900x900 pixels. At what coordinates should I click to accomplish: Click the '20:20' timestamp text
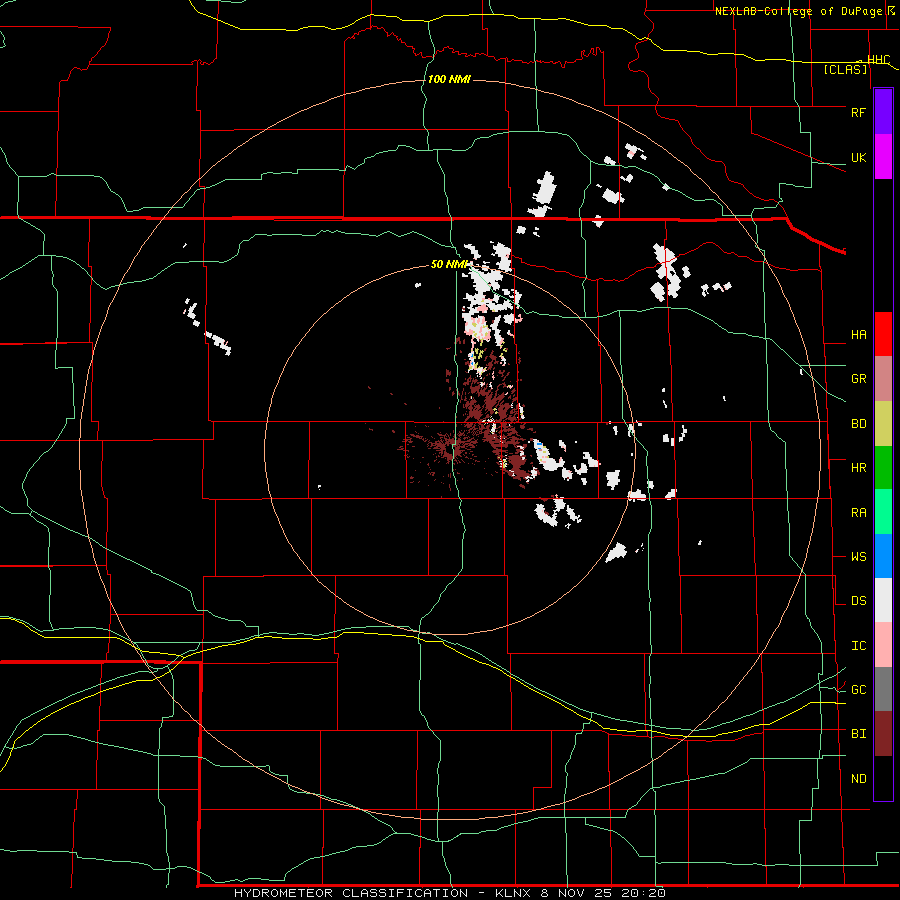(x=643, y=893)
